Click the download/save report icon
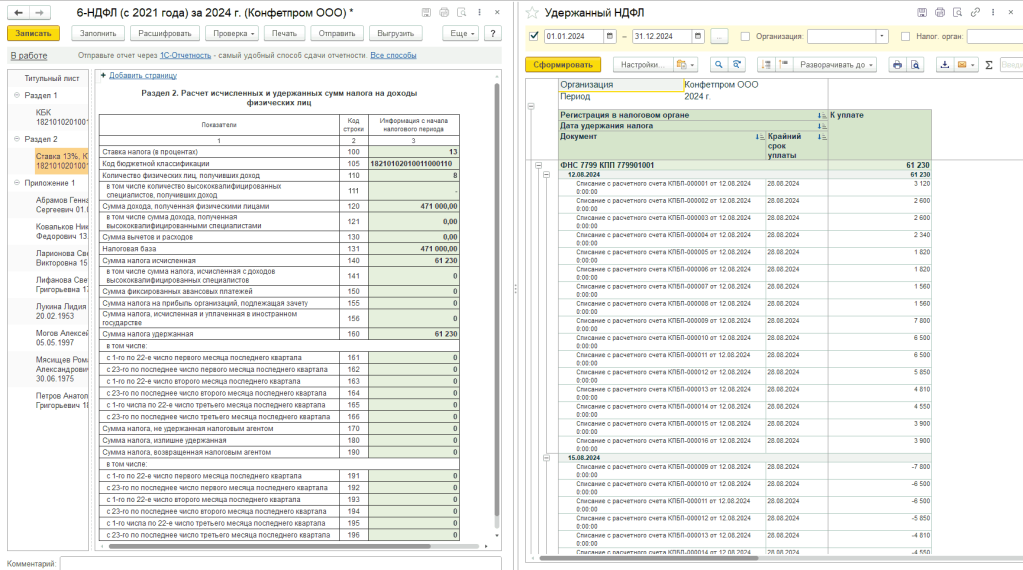The width and height of the screenshot is (1023, 570). [x=945, y=65]
